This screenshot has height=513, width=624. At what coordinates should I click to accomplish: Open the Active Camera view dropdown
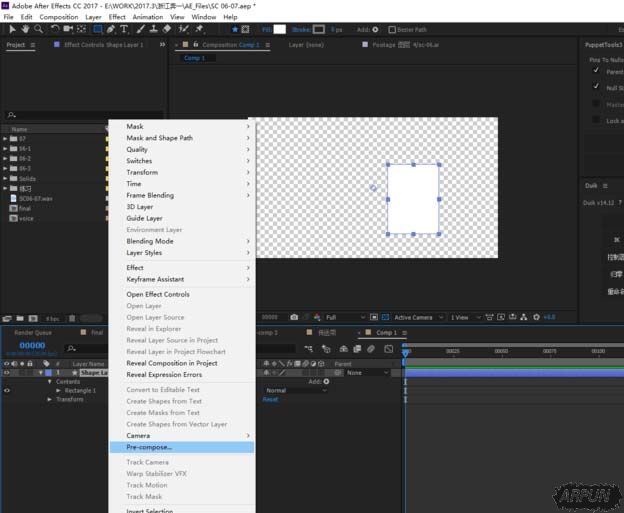[x=412, y=317]
